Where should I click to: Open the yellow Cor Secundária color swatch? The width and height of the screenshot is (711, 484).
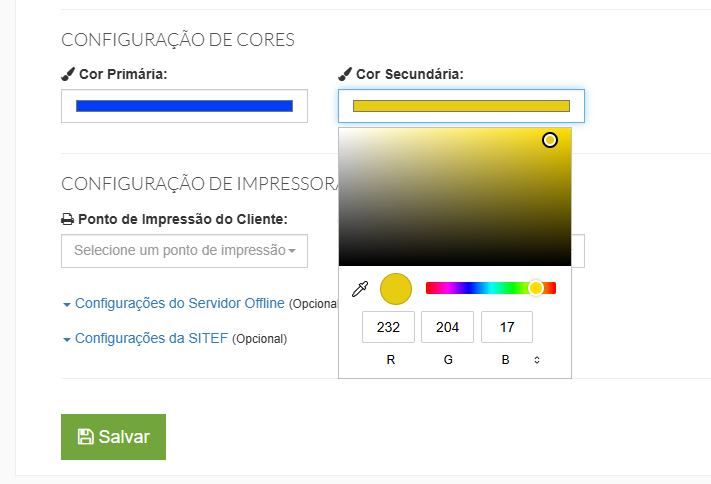[461, 106]
